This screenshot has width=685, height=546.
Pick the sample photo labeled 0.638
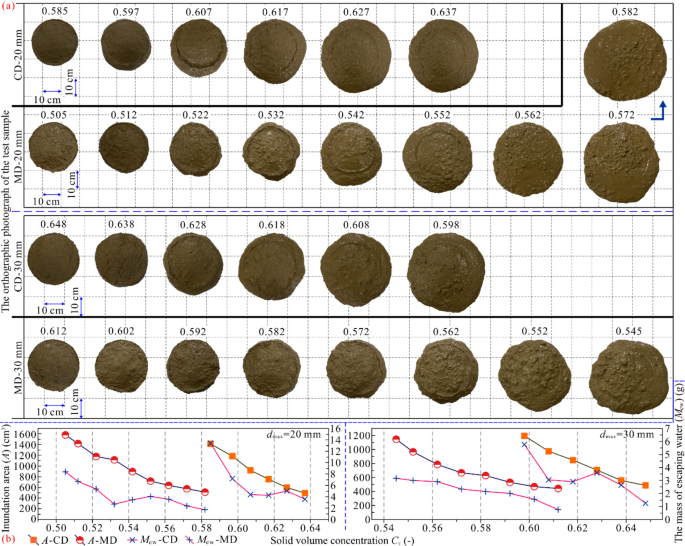point(121,259)
